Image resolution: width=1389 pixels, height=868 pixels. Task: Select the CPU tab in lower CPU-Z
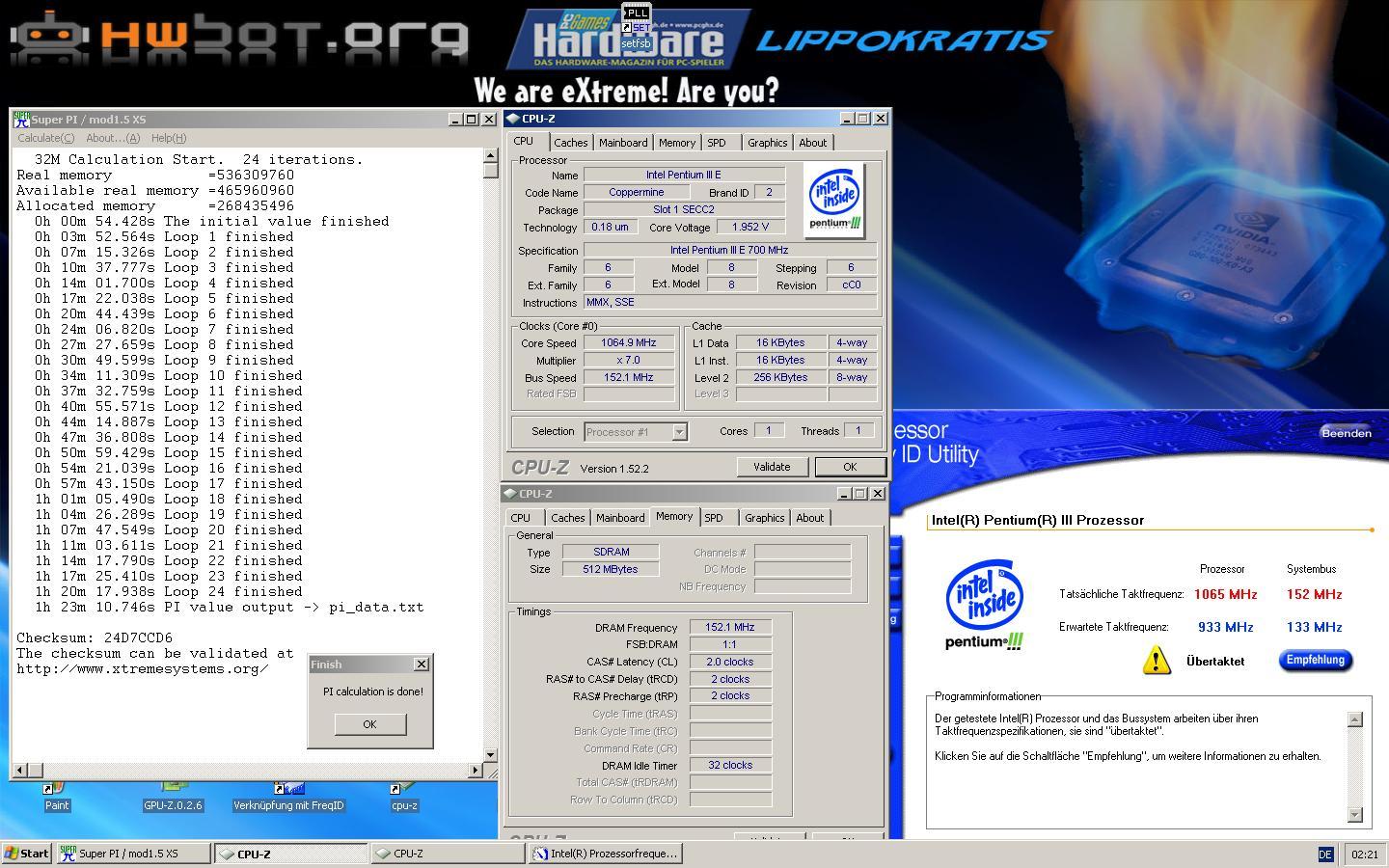click(x=521, y=518)
